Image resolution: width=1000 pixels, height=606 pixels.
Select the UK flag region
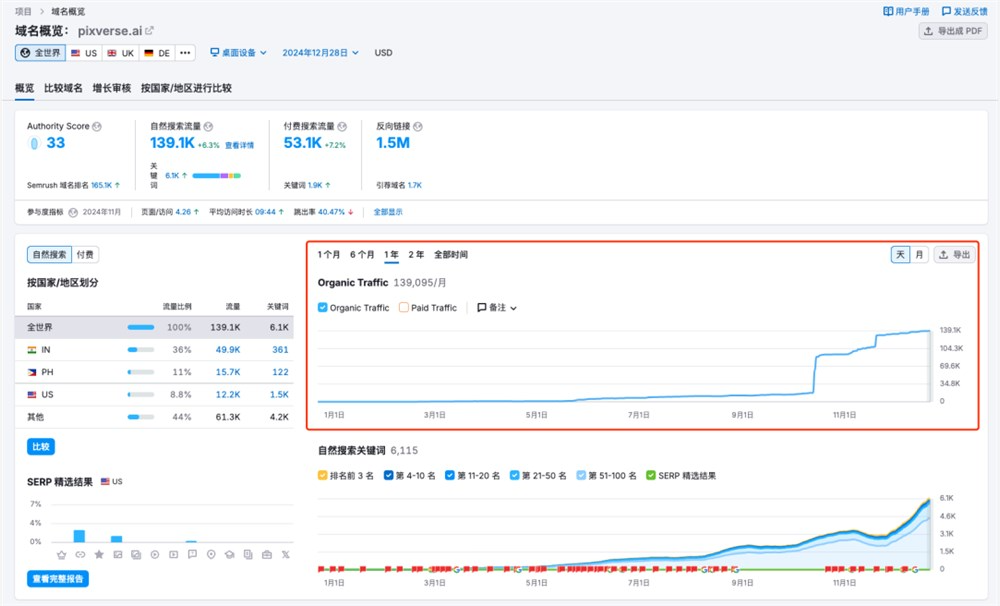tap(121, 53)
